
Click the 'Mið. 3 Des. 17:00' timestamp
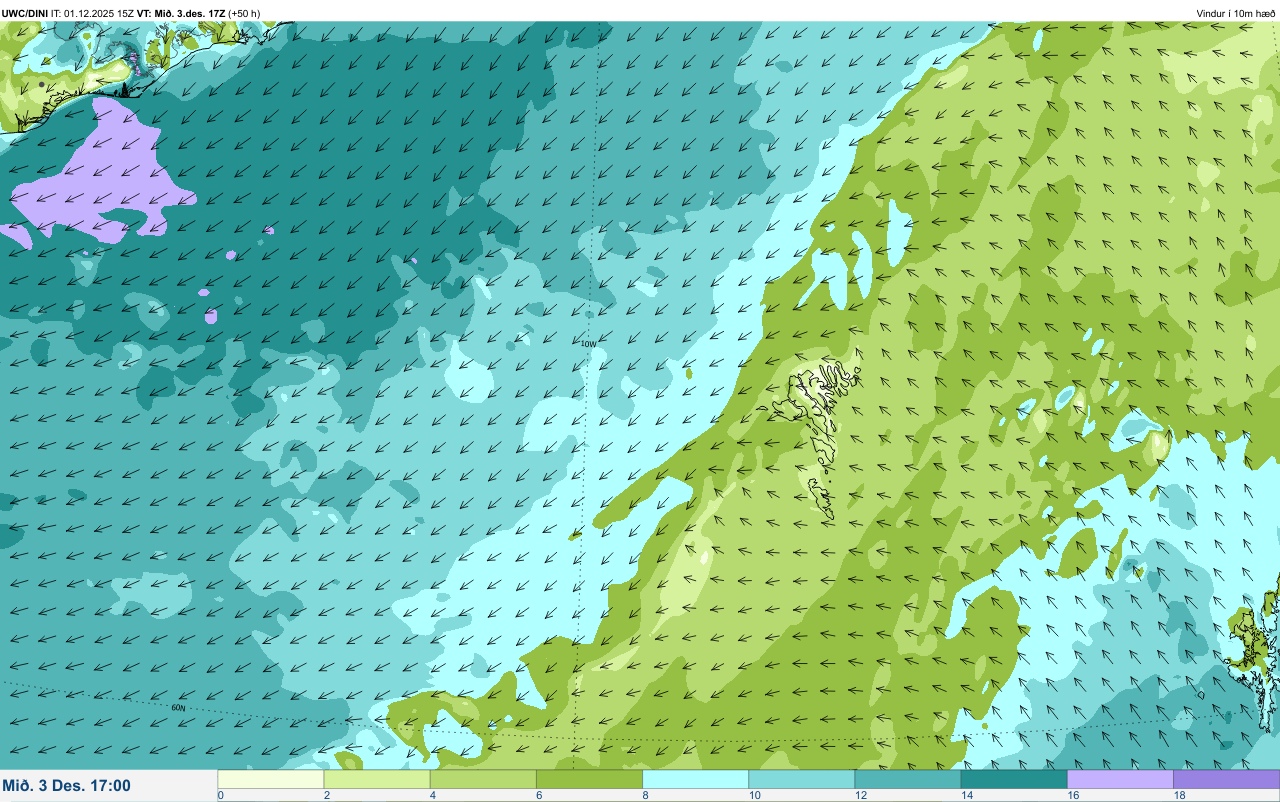tap(66, 785)
